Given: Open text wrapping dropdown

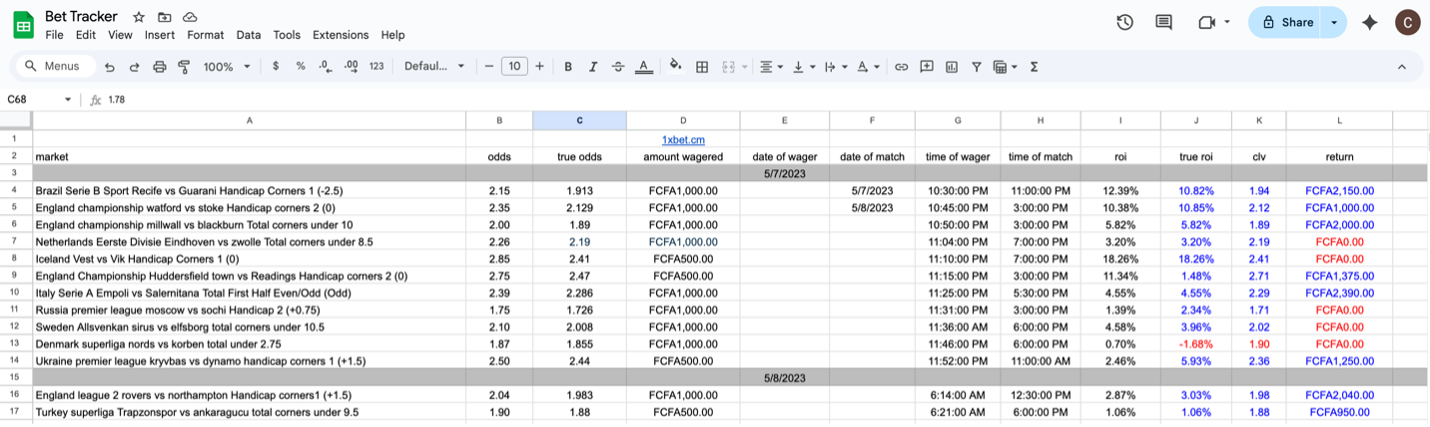Looking at the screenshot, I should coord(834,67).
